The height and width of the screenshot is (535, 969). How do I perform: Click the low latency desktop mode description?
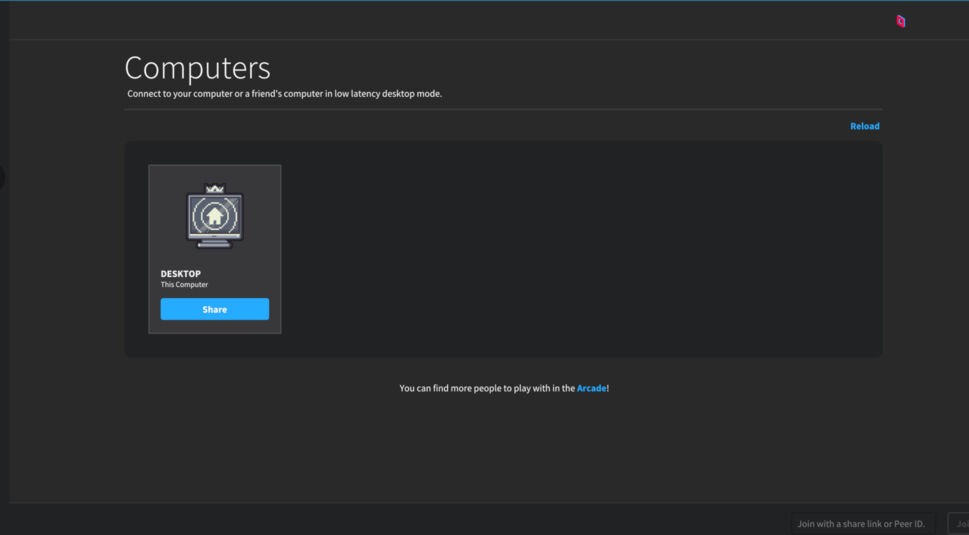(284, 94)
